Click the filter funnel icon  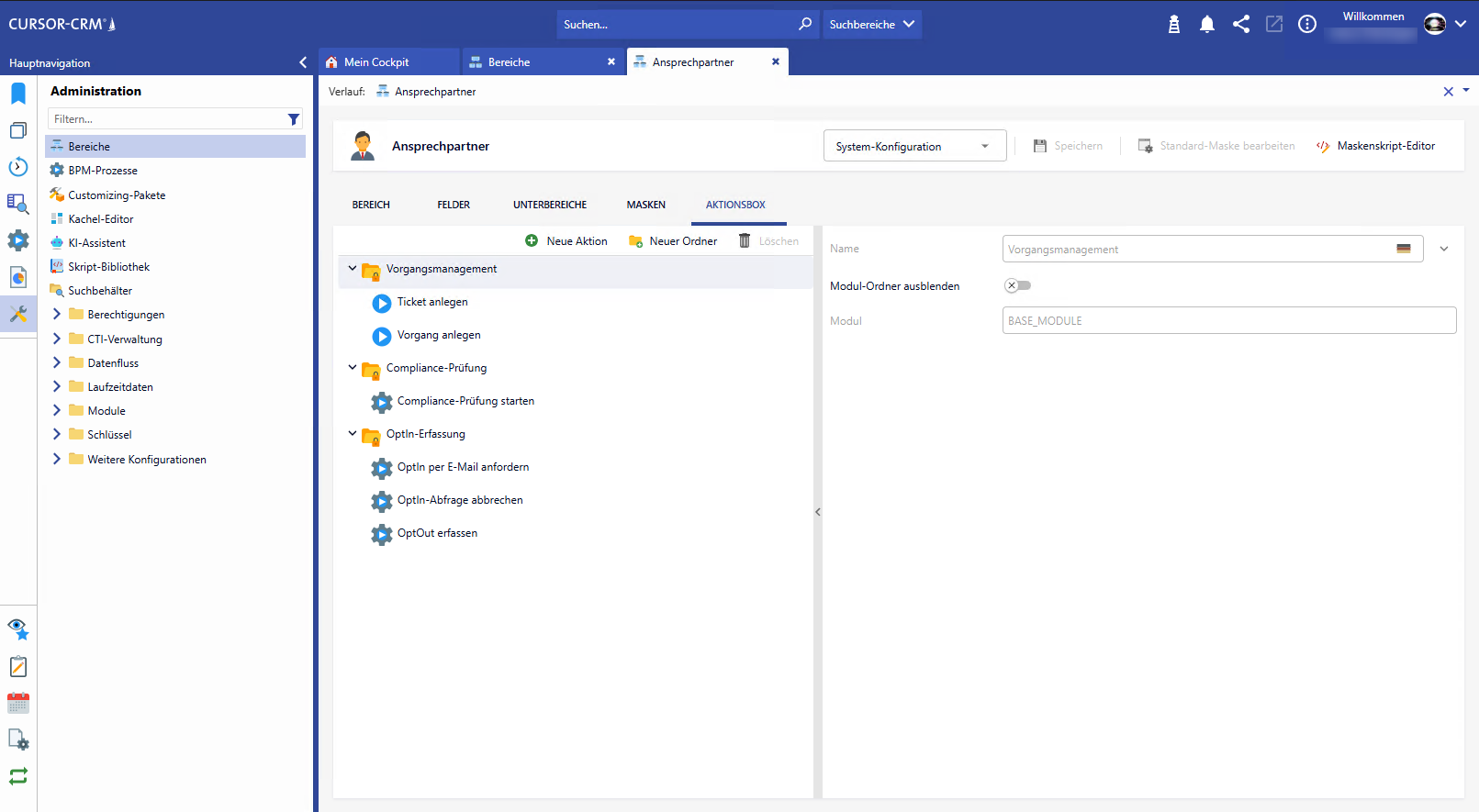294,119
